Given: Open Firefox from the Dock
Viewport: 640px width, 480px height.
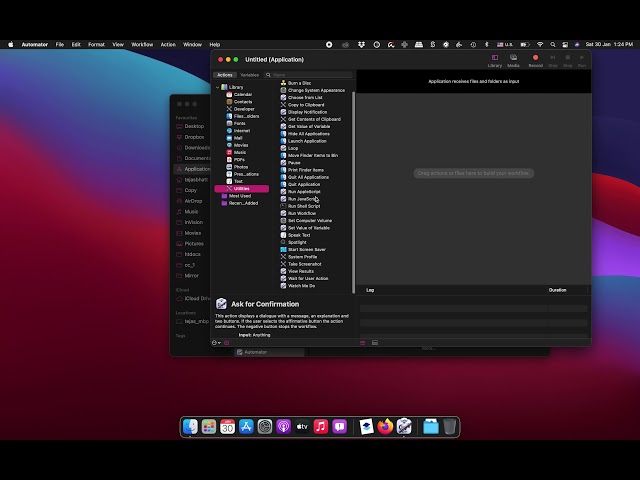Looking at the screenshot, I should click(385, 427).
